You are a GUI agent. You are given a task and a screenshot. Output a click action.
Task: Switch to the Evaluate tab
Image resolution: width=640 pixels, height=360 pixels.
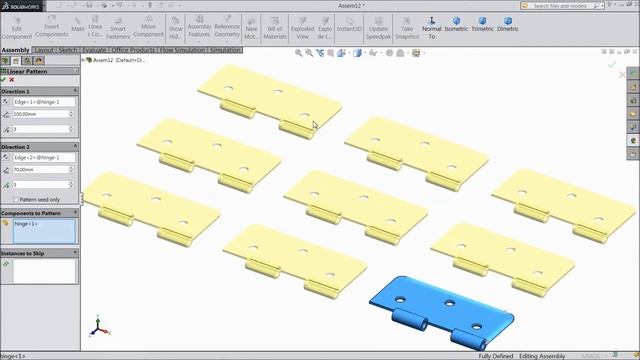tap(95, 50)
